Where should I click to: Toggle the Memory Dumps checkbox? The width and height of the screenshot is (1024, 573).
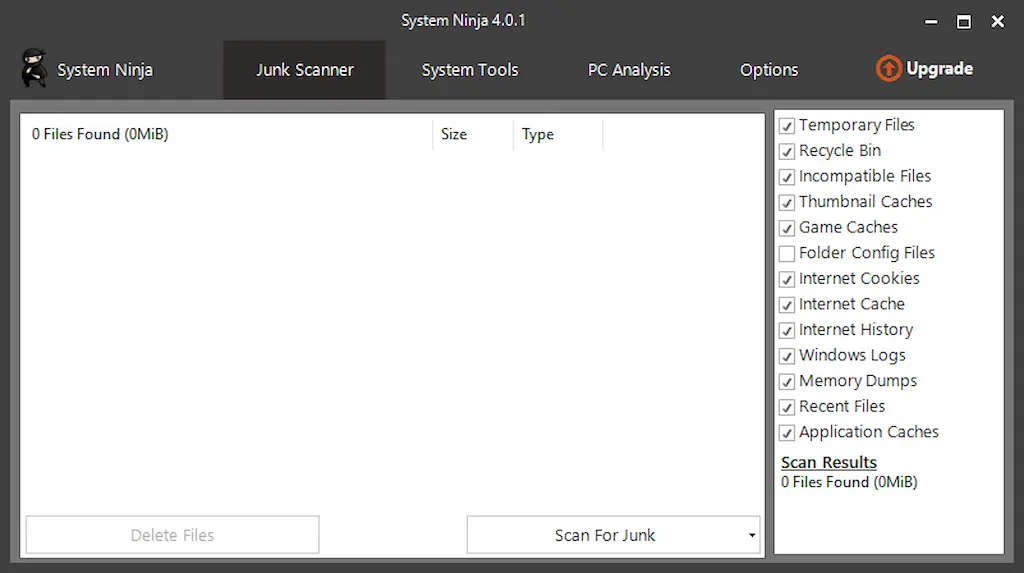click(x=787, y=382)
